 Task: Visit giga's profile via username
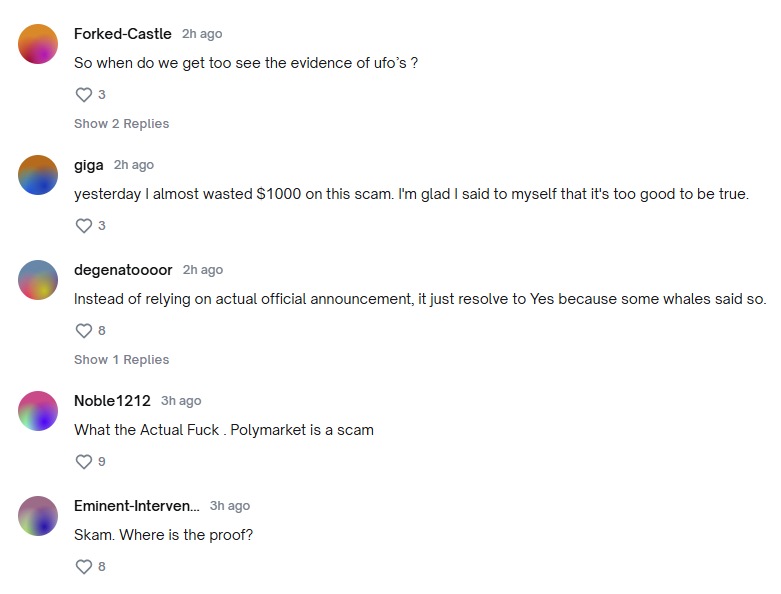click(x=89, y=165)
